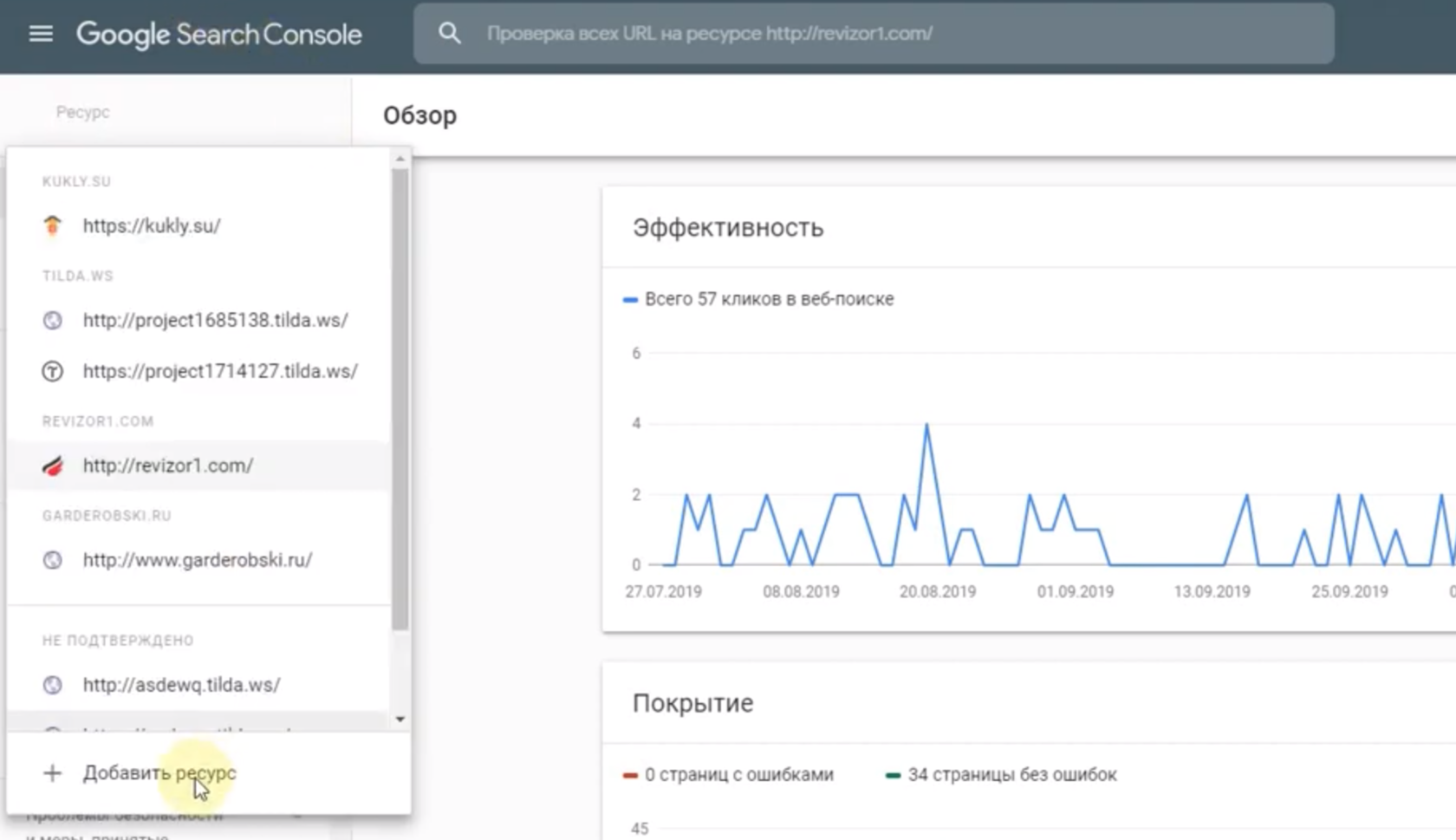The width and height of the screenshot is (1456, 840).
Task: Click the 20.08.2019 date on chart axis
Action: [938, 591]
